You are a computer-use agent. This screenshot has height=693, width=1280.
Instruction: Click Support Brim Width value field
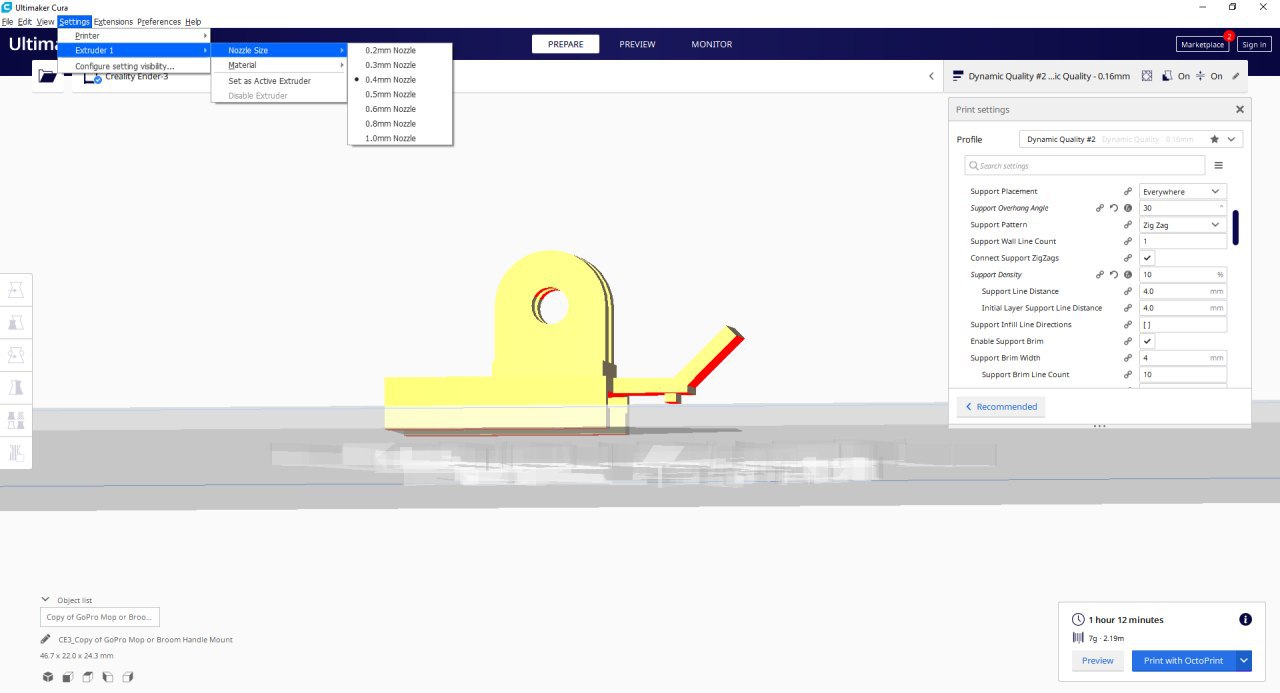1183,357
